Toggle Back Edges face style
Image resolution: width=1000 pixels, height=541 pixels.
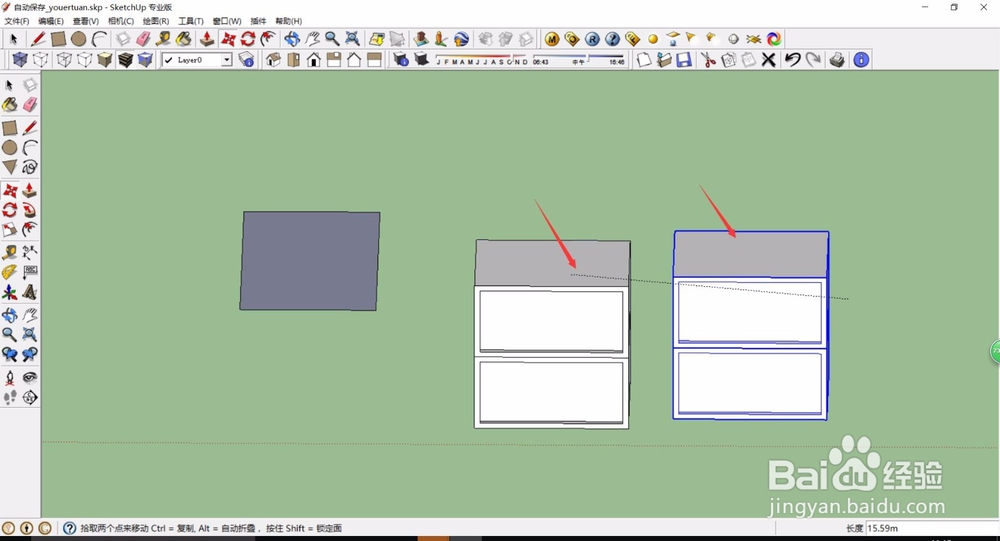coord(41,60)
